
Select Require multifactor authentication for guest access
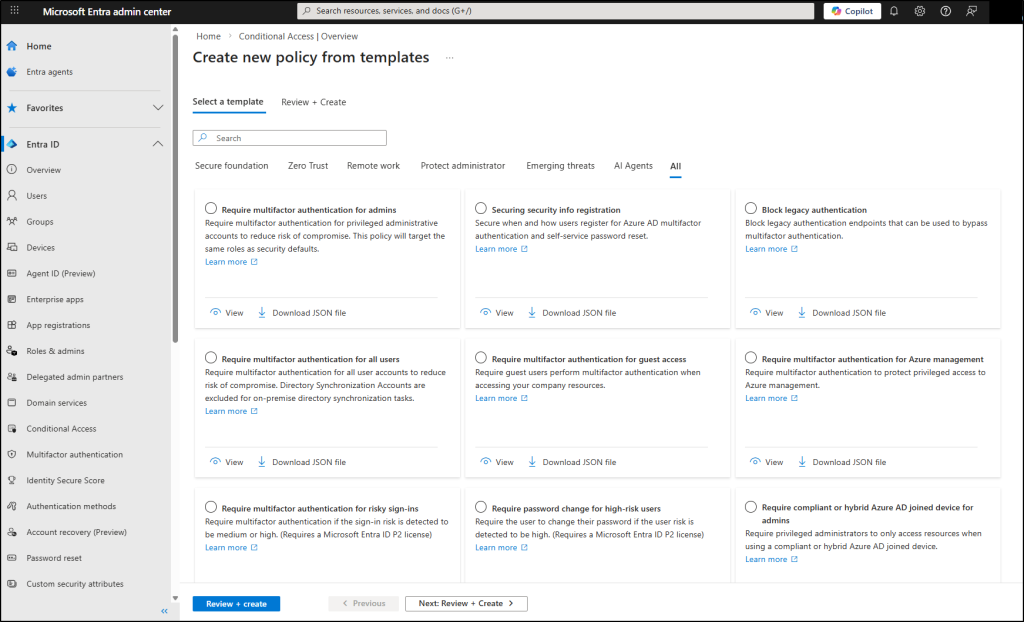click(x=481, y=358)
